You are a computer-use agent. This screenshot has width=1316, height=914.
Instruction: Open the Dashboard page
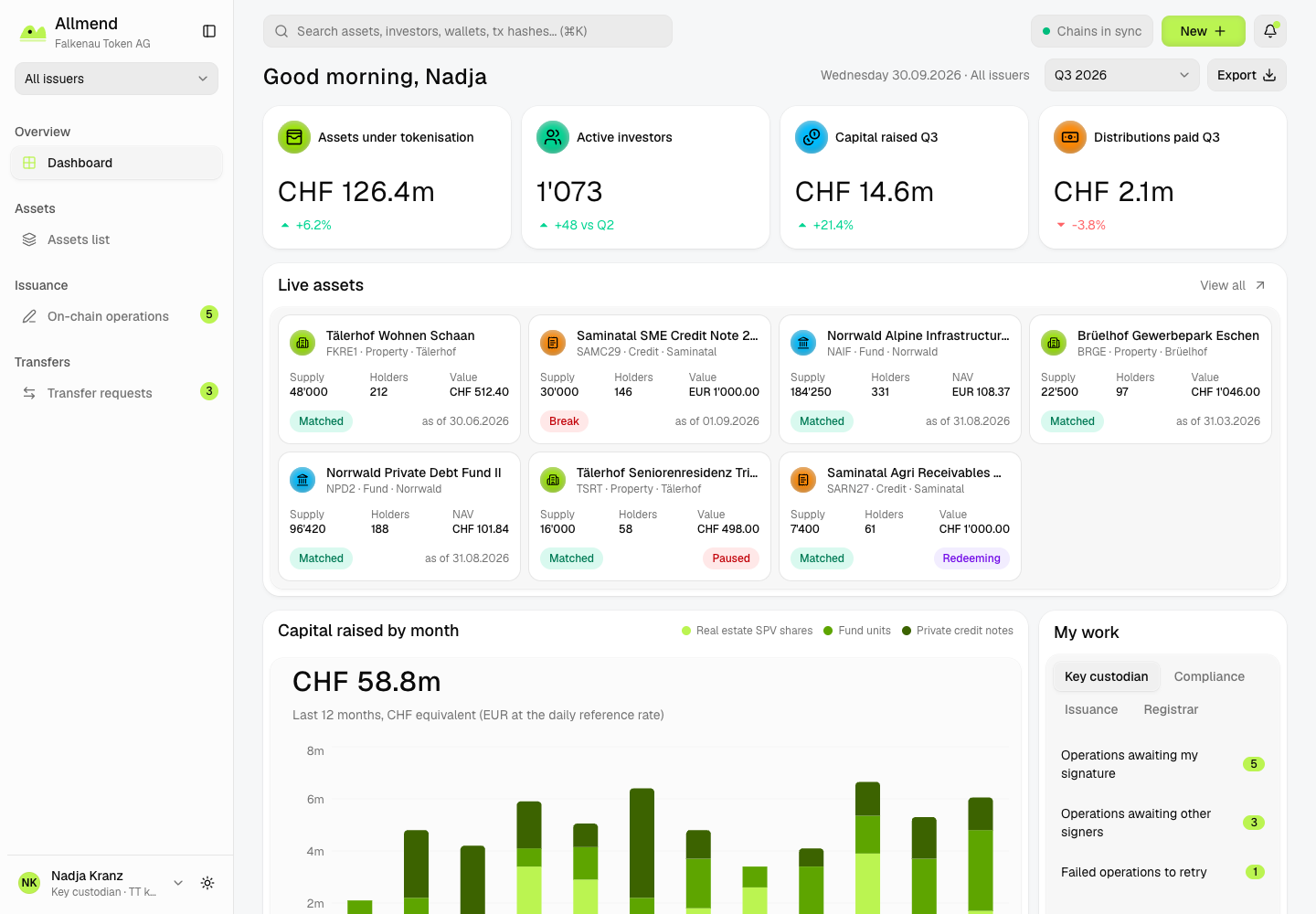pyautogui.click(x=116, y=163)
